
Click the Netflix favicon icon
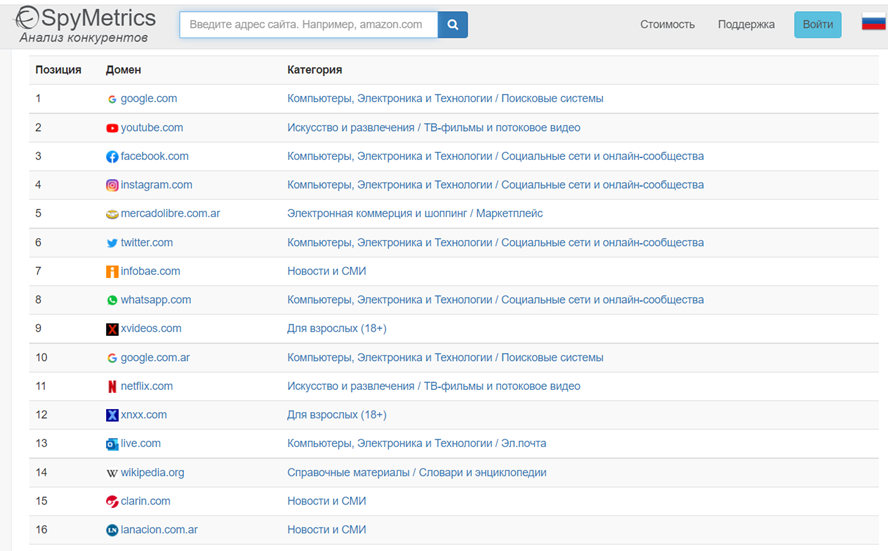[112, 386]
